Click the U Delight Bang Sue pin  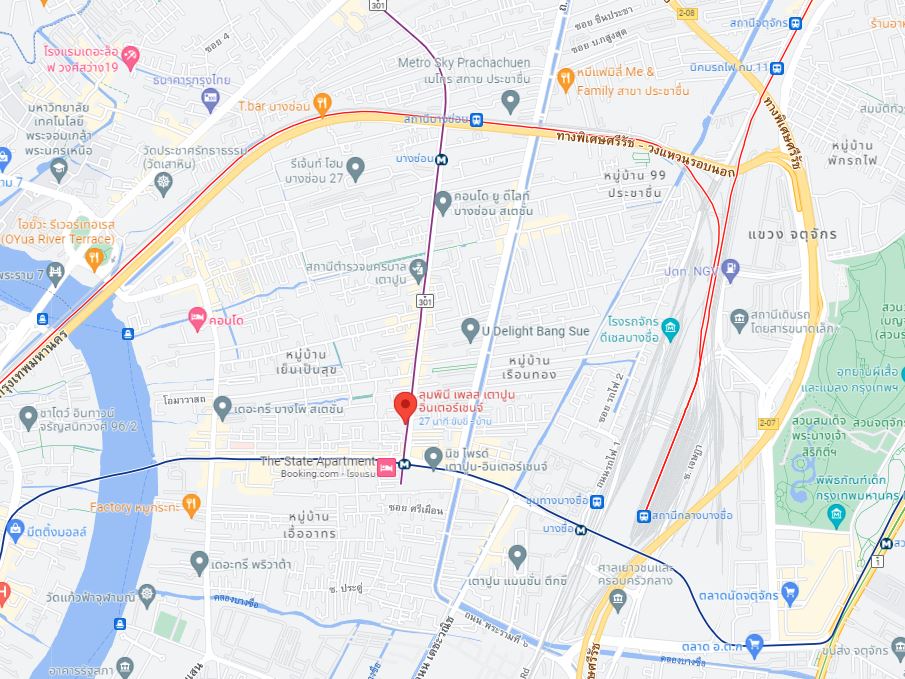(x=470, y=330)
